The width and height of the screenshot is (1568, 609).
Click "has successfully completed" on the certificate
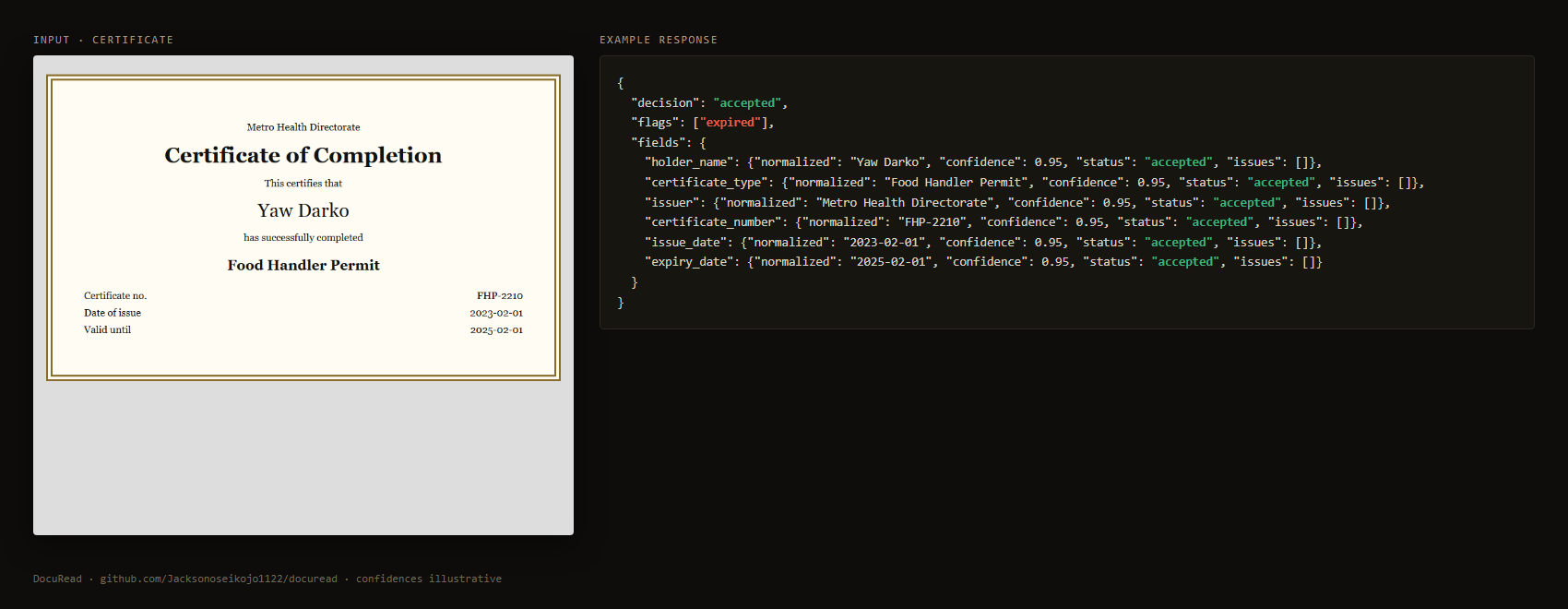pos(303,237)
